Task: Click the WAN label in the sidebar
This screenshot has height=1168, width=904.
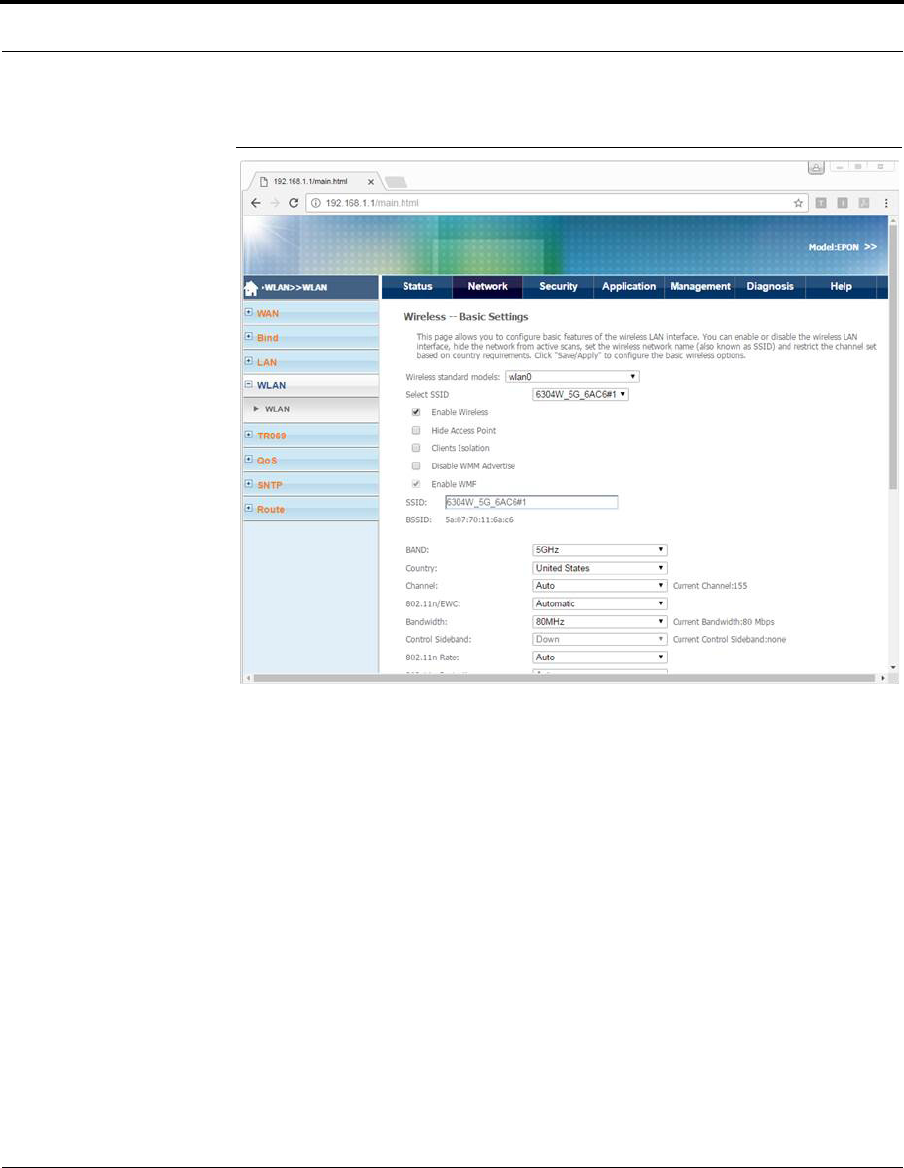Action: click(268, 314)
